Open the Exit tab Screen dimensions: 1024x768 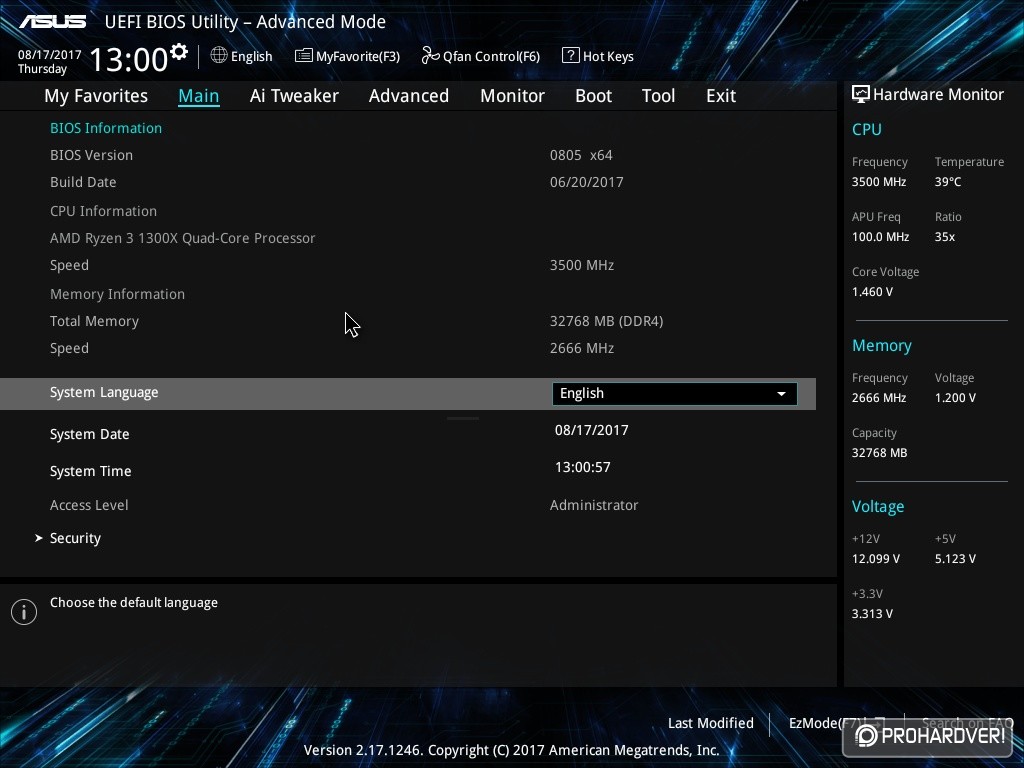click(x=721, y=95)
